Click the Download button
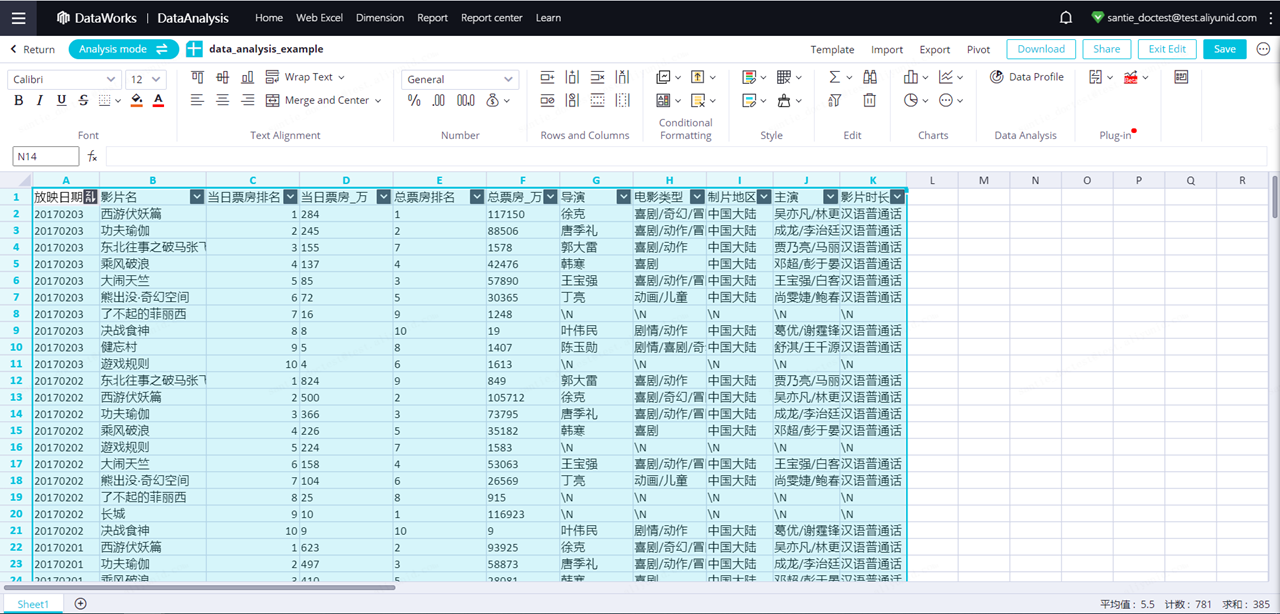 pyautogui.click(x=1041, y=49)
